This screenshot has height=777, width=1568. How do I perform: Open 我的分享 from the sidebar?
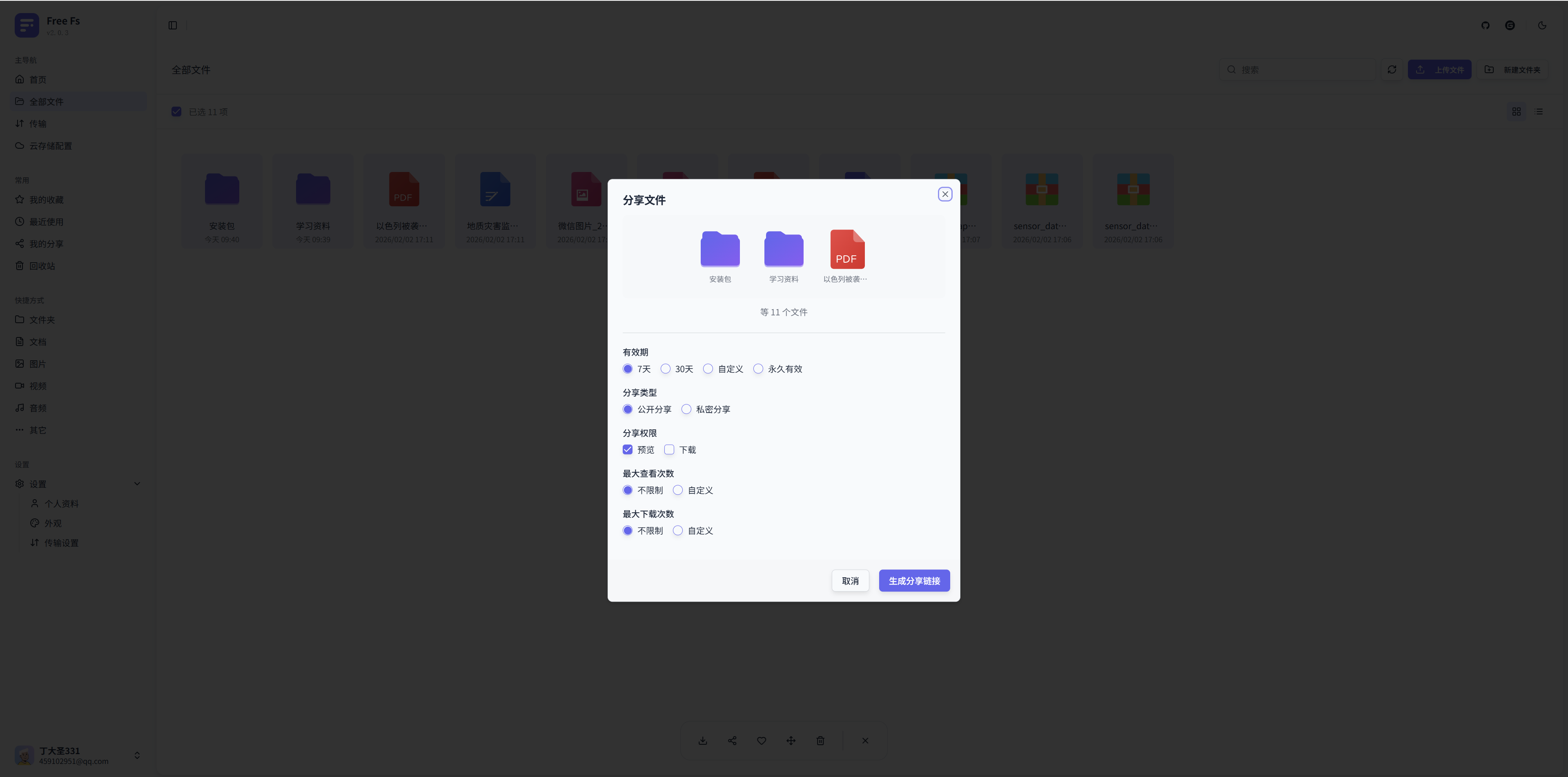(x=46, y=243)
